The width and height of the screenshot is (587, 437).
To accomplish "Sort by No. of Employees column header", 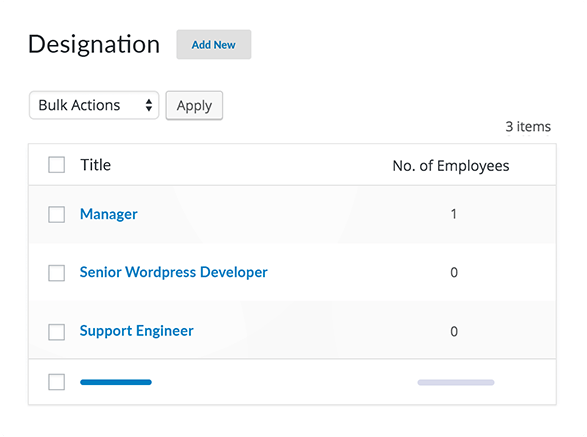I will (x=451, y=166).
